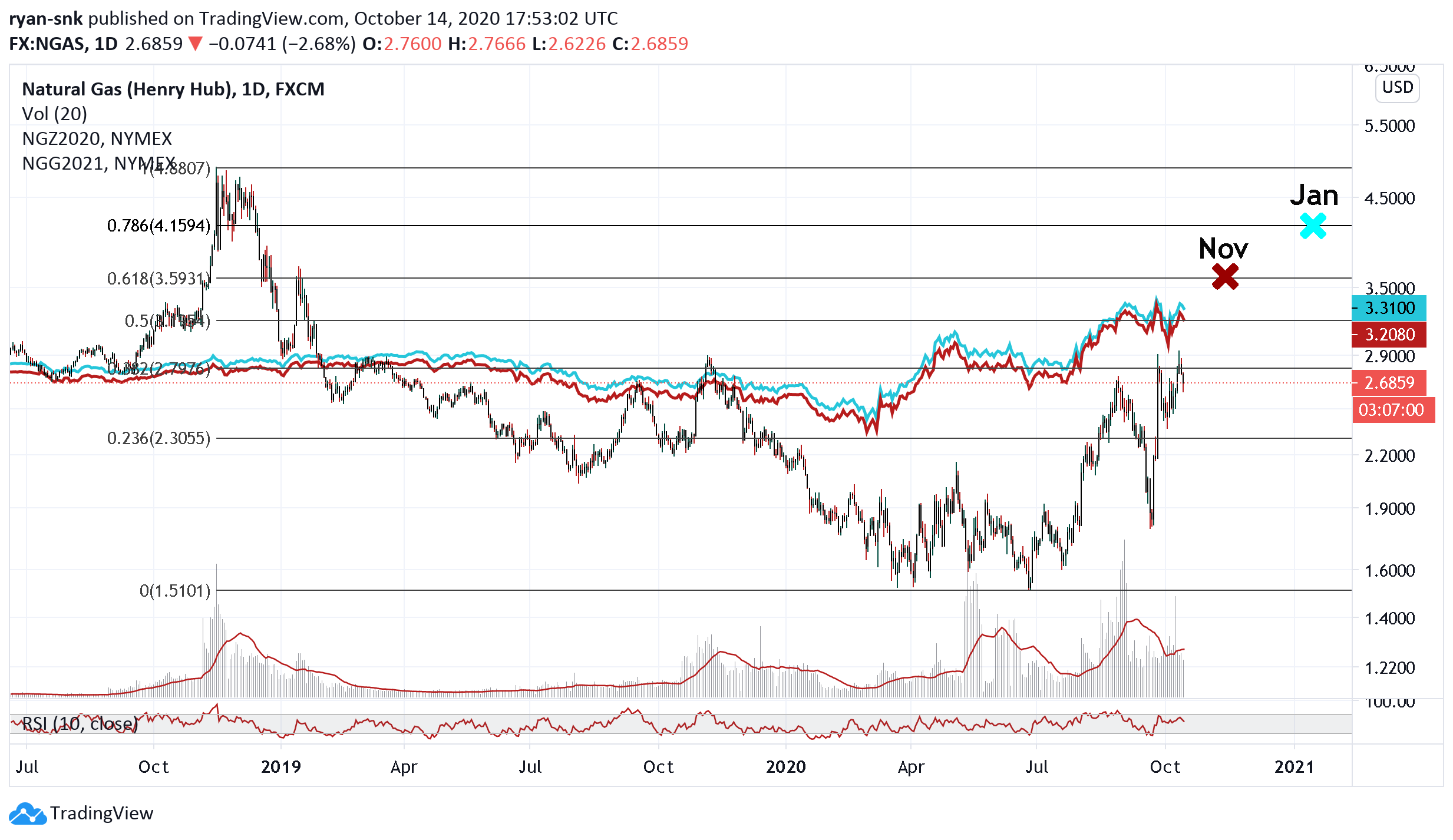Click the −0.0741 (−2.68%) change value

[282, 44]
